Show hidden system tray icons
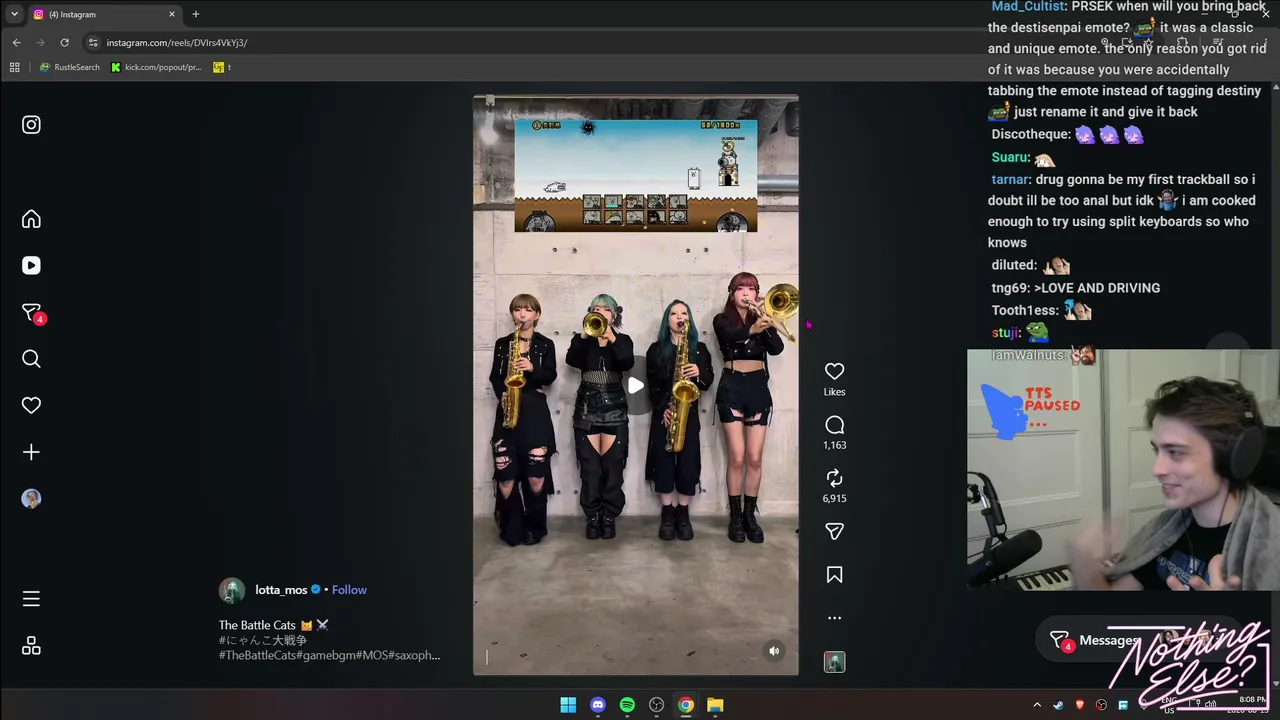1280x720 pixels. [x=1037, y=705]
